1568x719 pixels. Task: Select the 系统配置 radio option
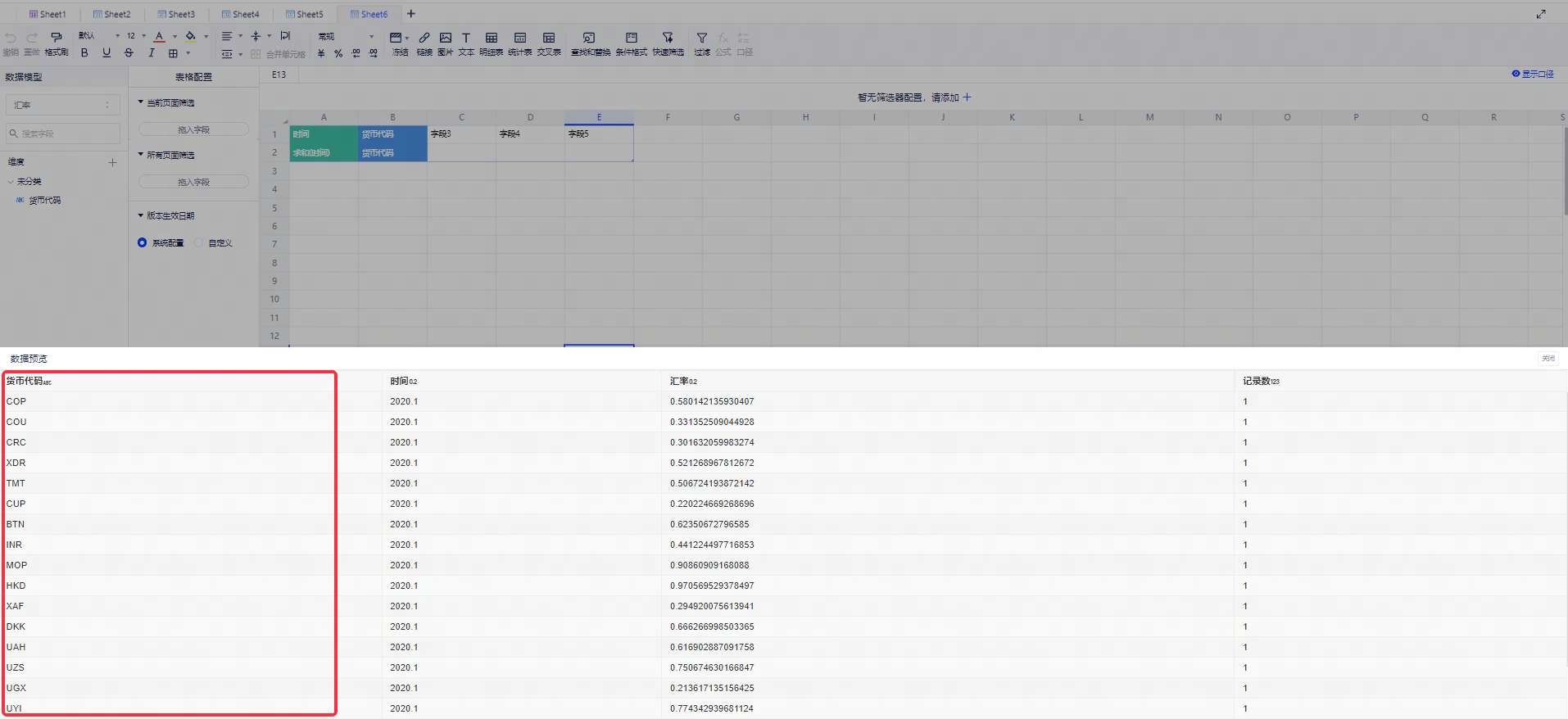coord(143,242)
